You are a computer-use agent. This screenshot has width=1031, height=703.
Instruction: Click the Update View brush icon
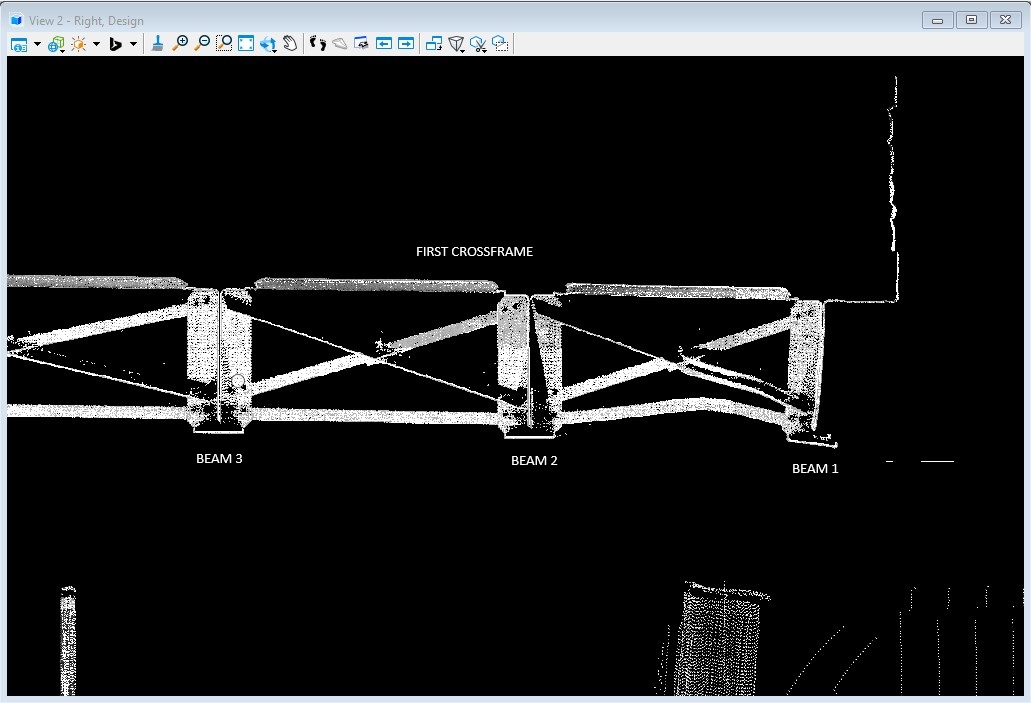[x=158, y=43]
